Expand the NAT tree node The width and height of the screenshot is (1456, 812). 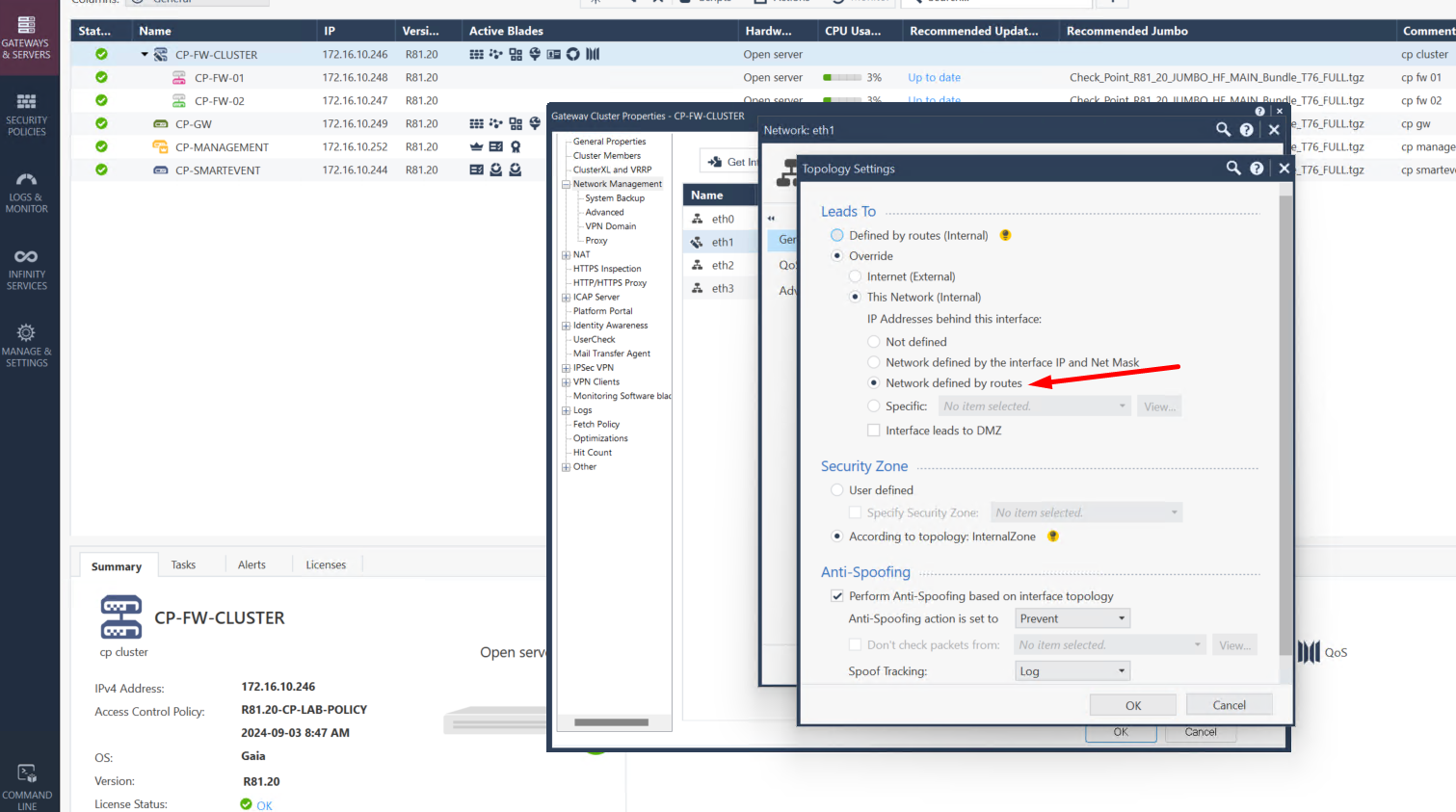566,255
